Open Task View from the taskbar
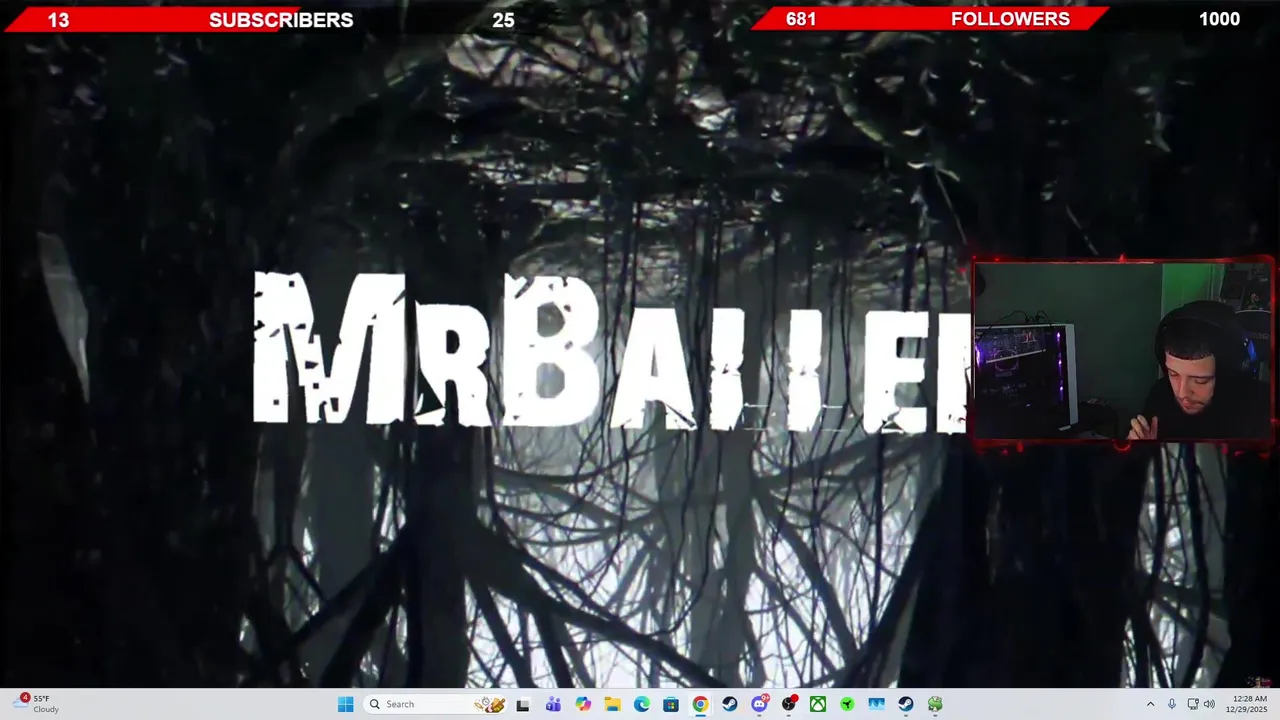This screenshot has width=1280, height=720. pyautogui.click(x=522, y=704)
